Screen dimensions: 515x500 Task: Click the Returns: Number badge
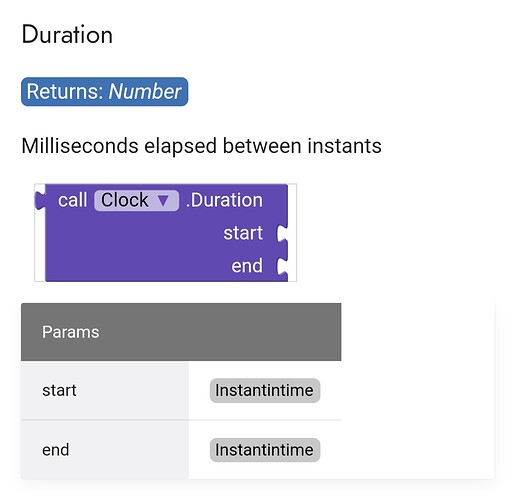coord(104,92)
